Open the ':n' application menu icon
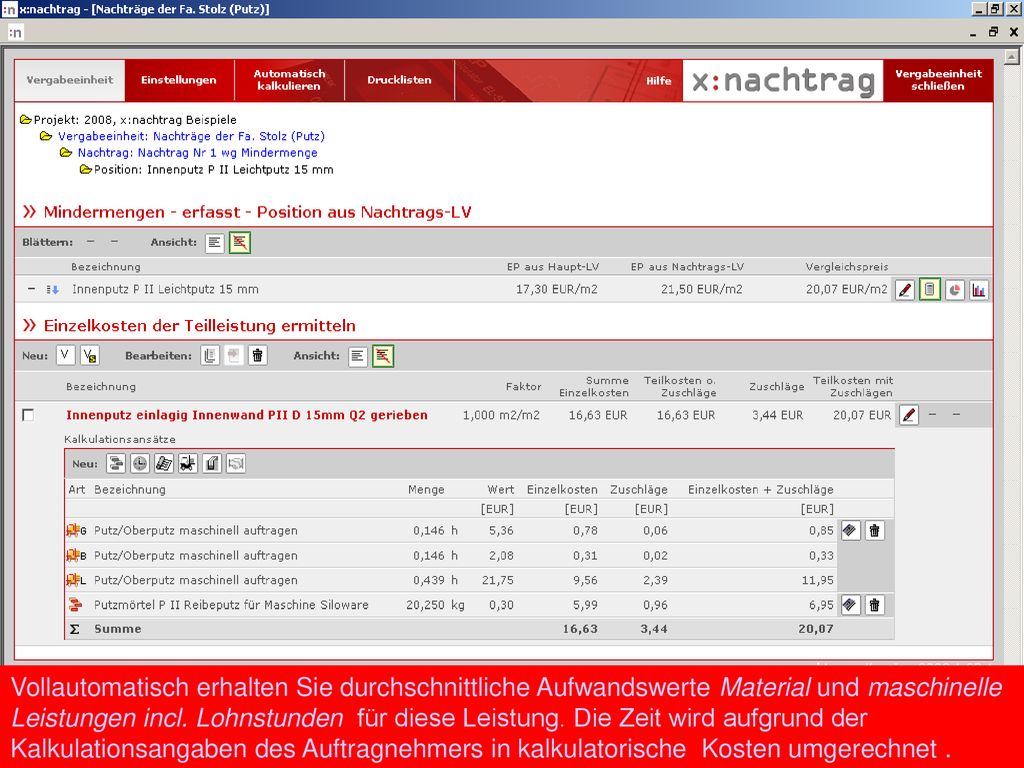Viewport: 1024px width, 768px height. 15,32
